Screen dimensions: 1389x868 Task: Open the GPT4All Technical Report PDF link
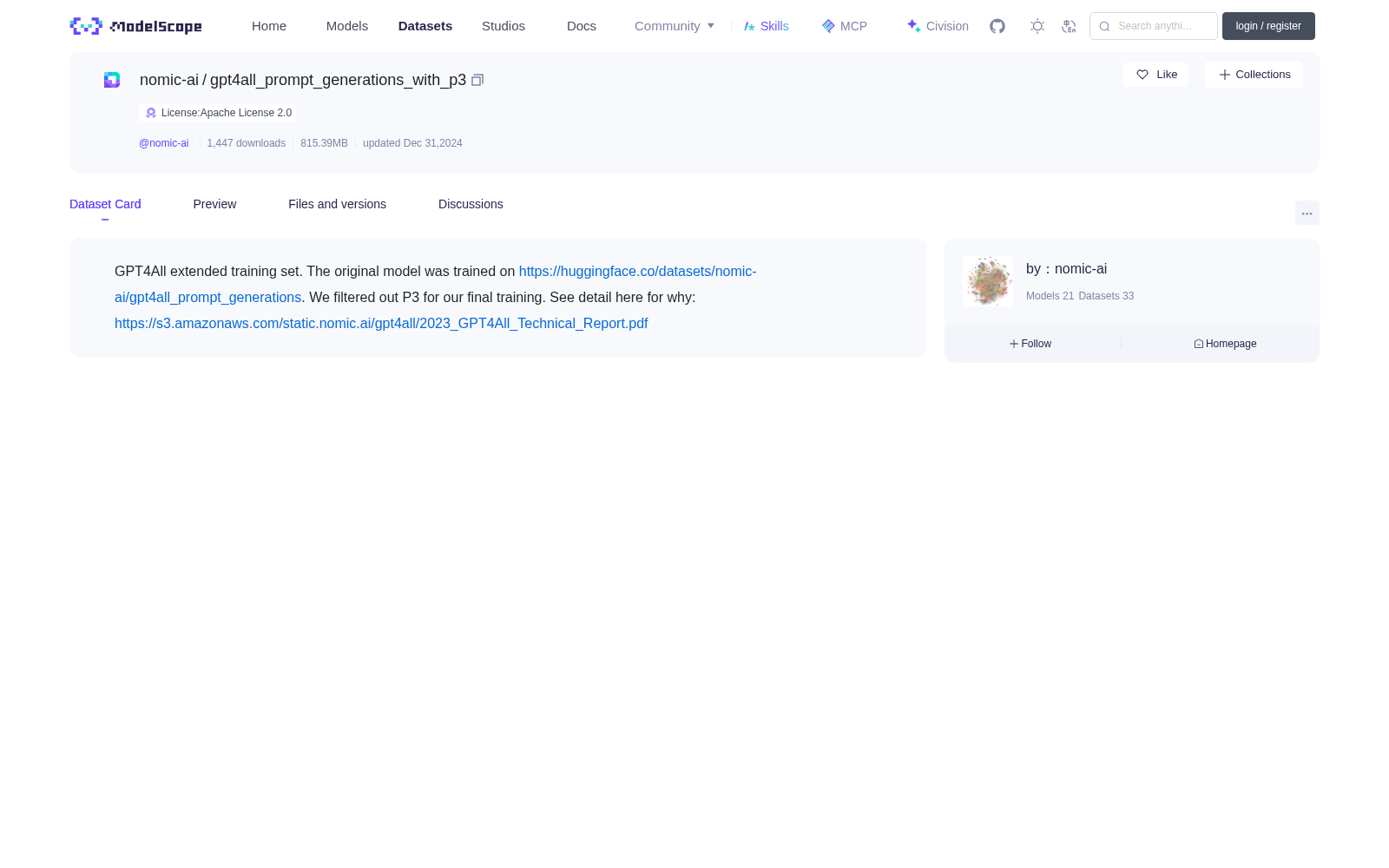(381, 323)
